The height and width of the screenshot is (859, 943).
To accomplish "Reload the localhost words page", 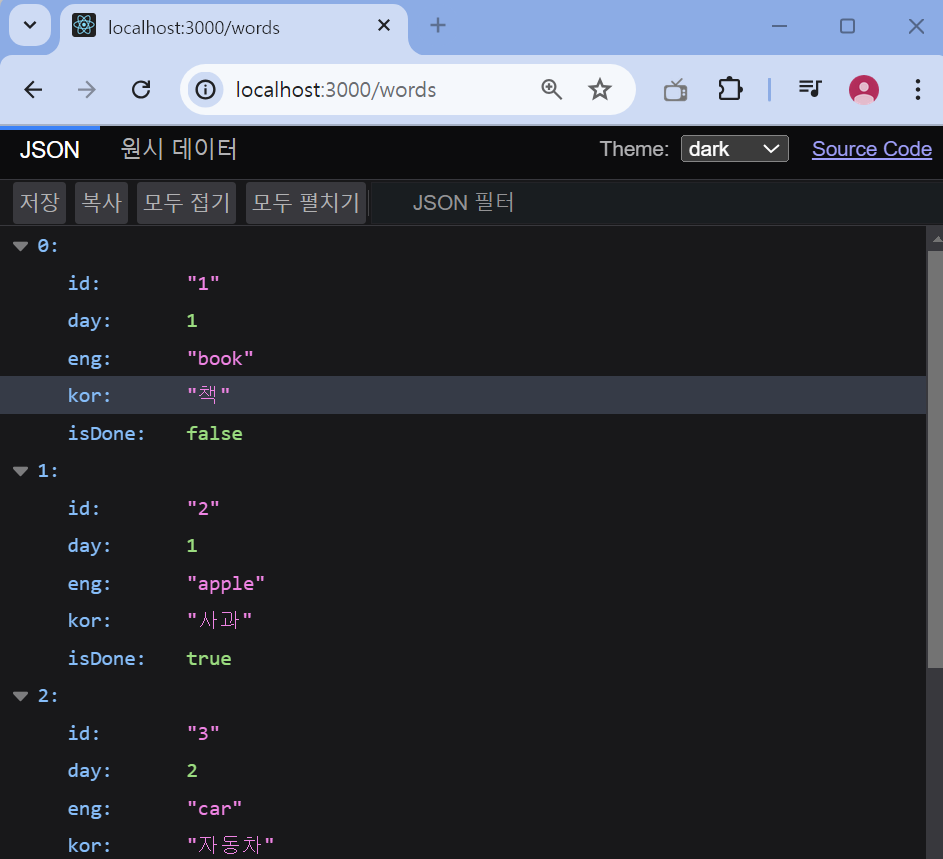I will tap(141, 90).
